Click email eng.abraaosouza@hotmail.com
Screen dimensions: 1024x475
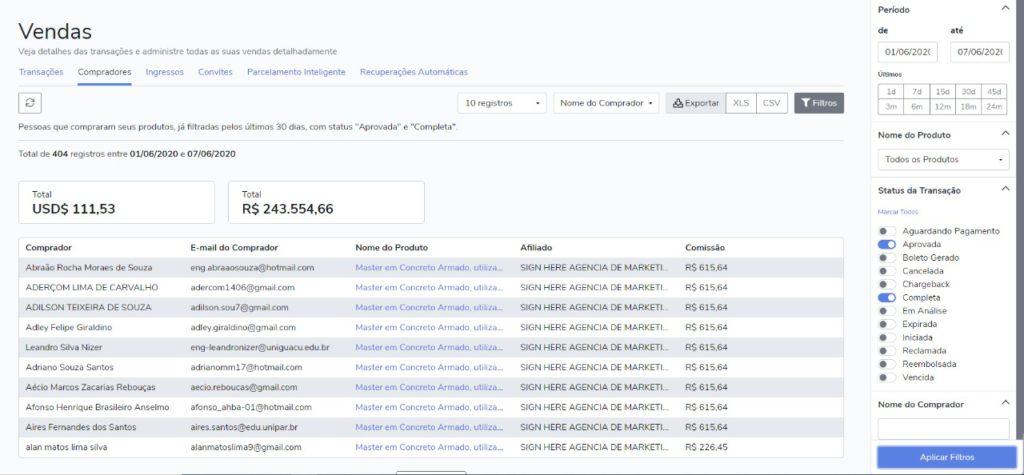252,267
